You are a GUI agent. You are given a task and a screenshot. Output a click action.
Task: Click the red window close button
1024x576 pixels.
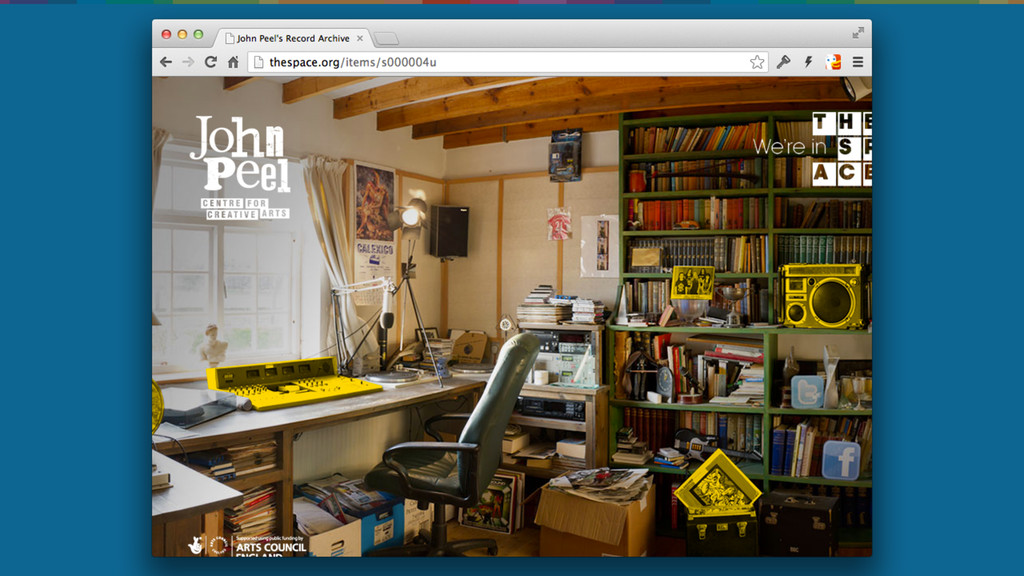167,35
